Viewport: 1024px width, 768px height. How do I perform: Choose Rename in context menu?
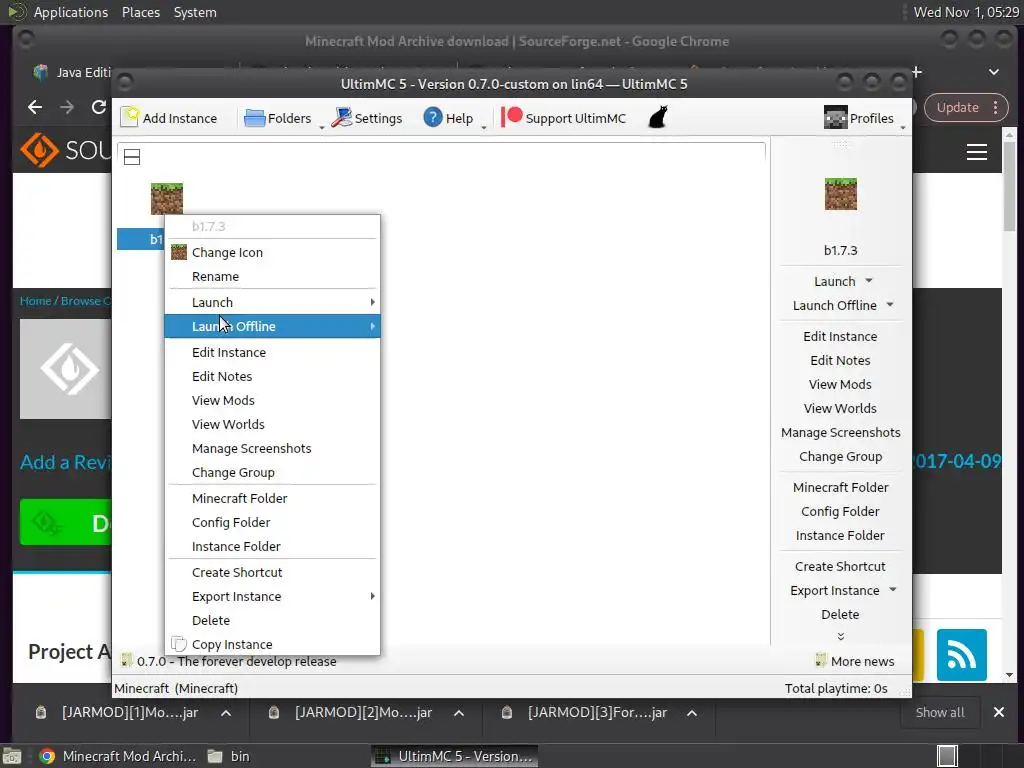pyautogui.click(x=272, y=276)
